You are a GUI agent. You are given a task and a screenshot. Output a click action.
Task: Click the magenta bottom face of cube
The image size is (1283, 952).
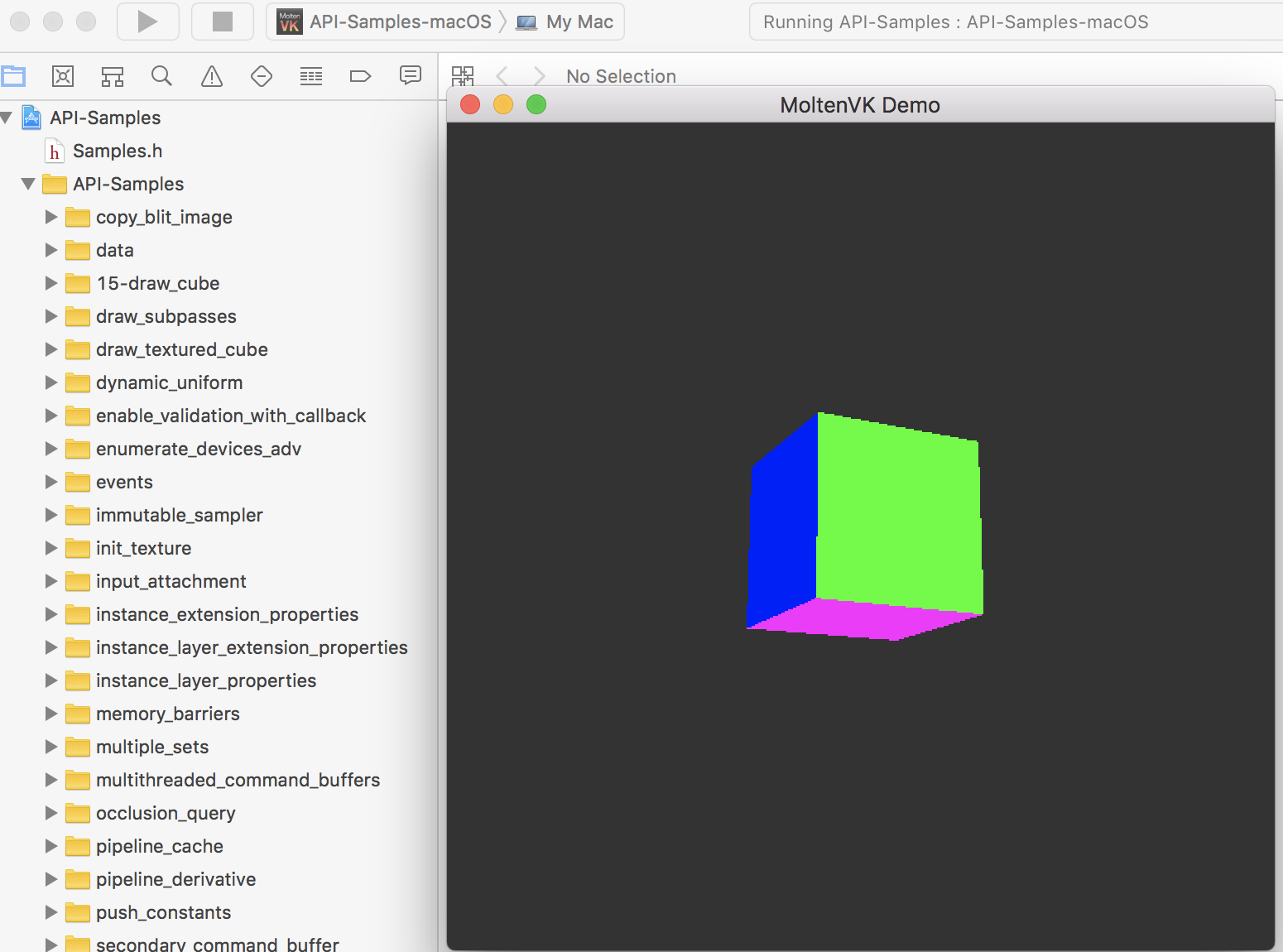(x=865, y=618)
